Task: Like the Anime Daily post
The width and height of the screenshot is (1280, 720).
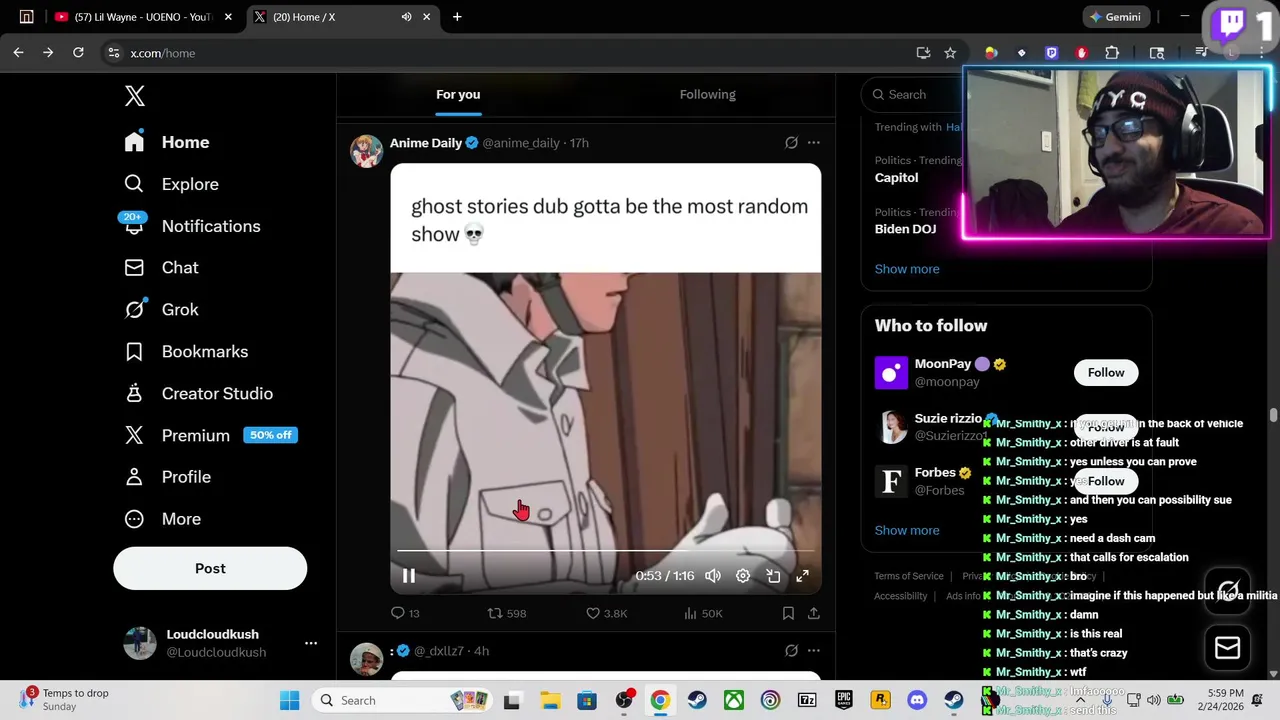Action: 606,613
